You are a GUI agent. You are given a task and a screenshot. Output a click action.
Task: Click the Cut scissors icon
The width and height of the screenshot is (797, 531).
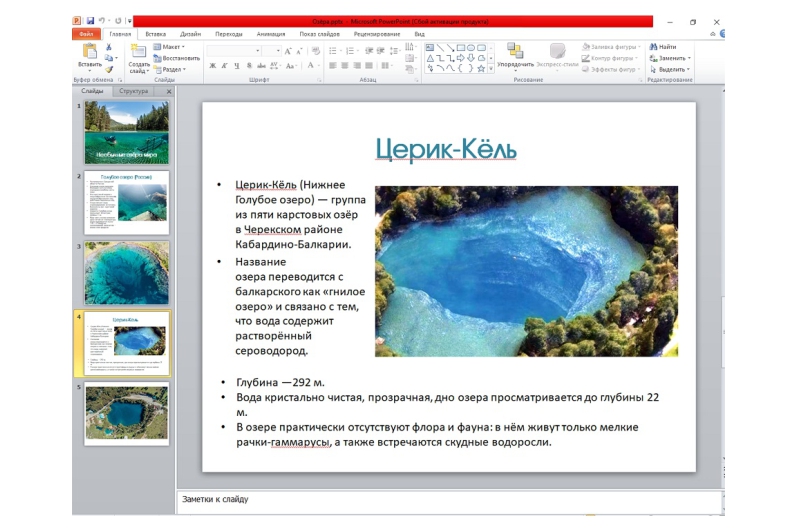108,47
